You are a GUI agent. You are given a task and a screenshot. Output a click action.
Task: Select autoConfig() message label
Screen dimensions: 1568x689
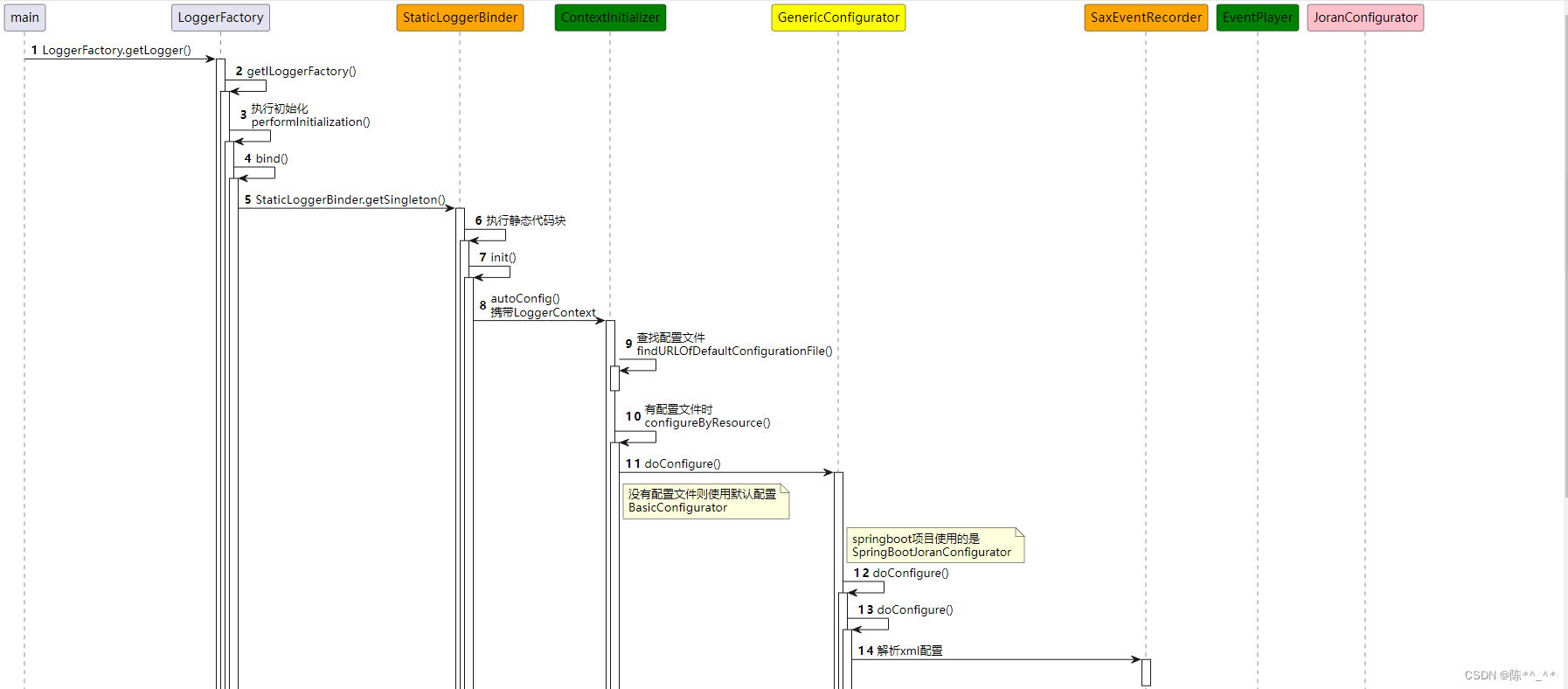(525, 299)
